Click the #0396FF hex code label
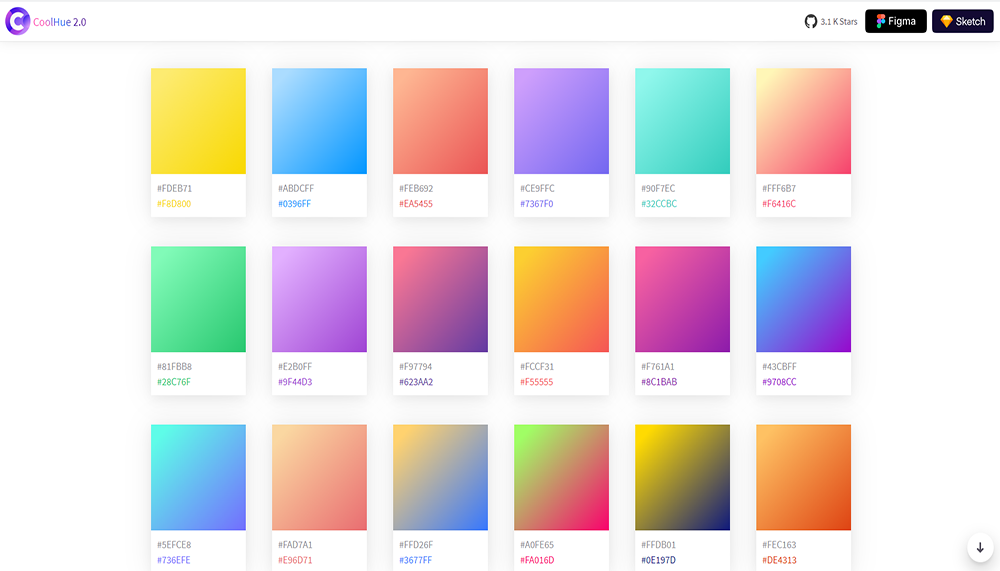 (x=295, y=204)
